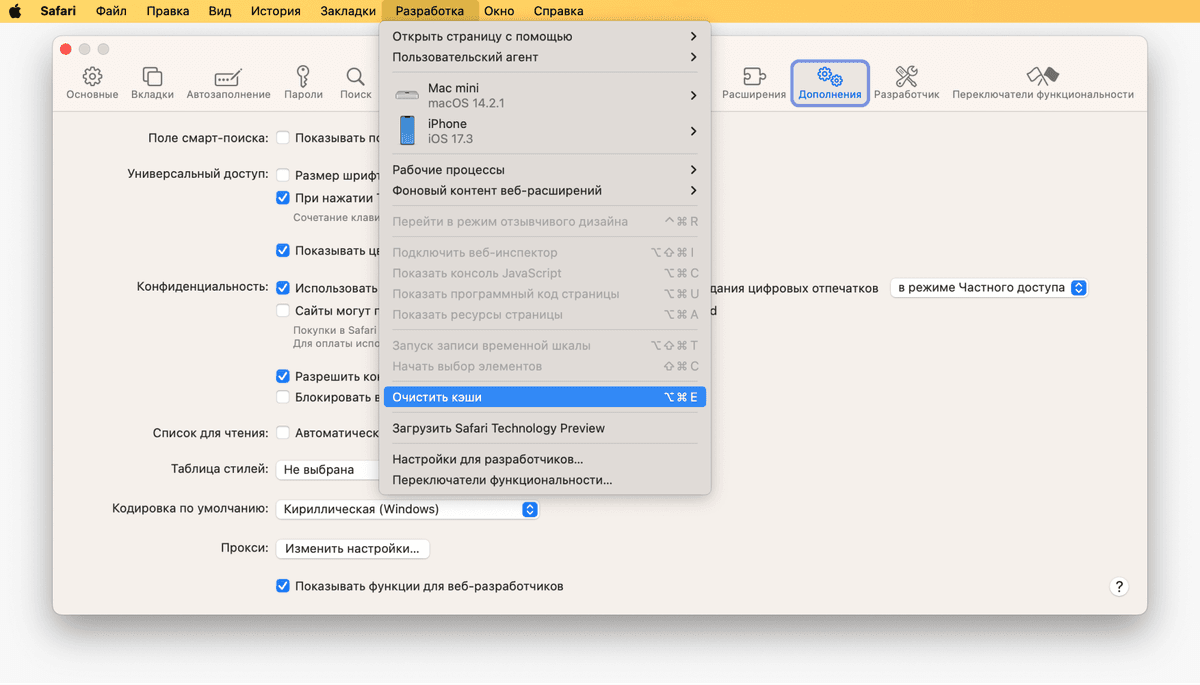Screen dimensions: 1200x685
Task: Uncheck the Показывать ц… checkbox
Action: pos(283,250)
